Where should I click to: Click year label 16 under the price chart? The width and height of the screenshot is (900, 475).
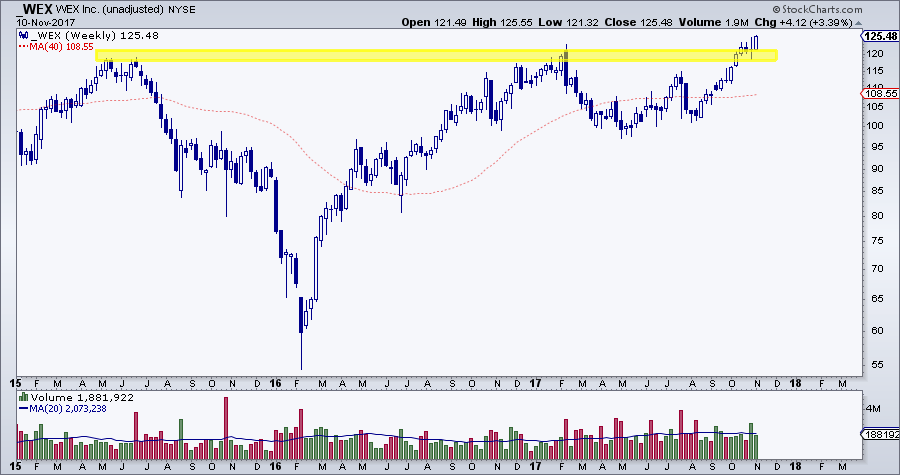[275, 383]
